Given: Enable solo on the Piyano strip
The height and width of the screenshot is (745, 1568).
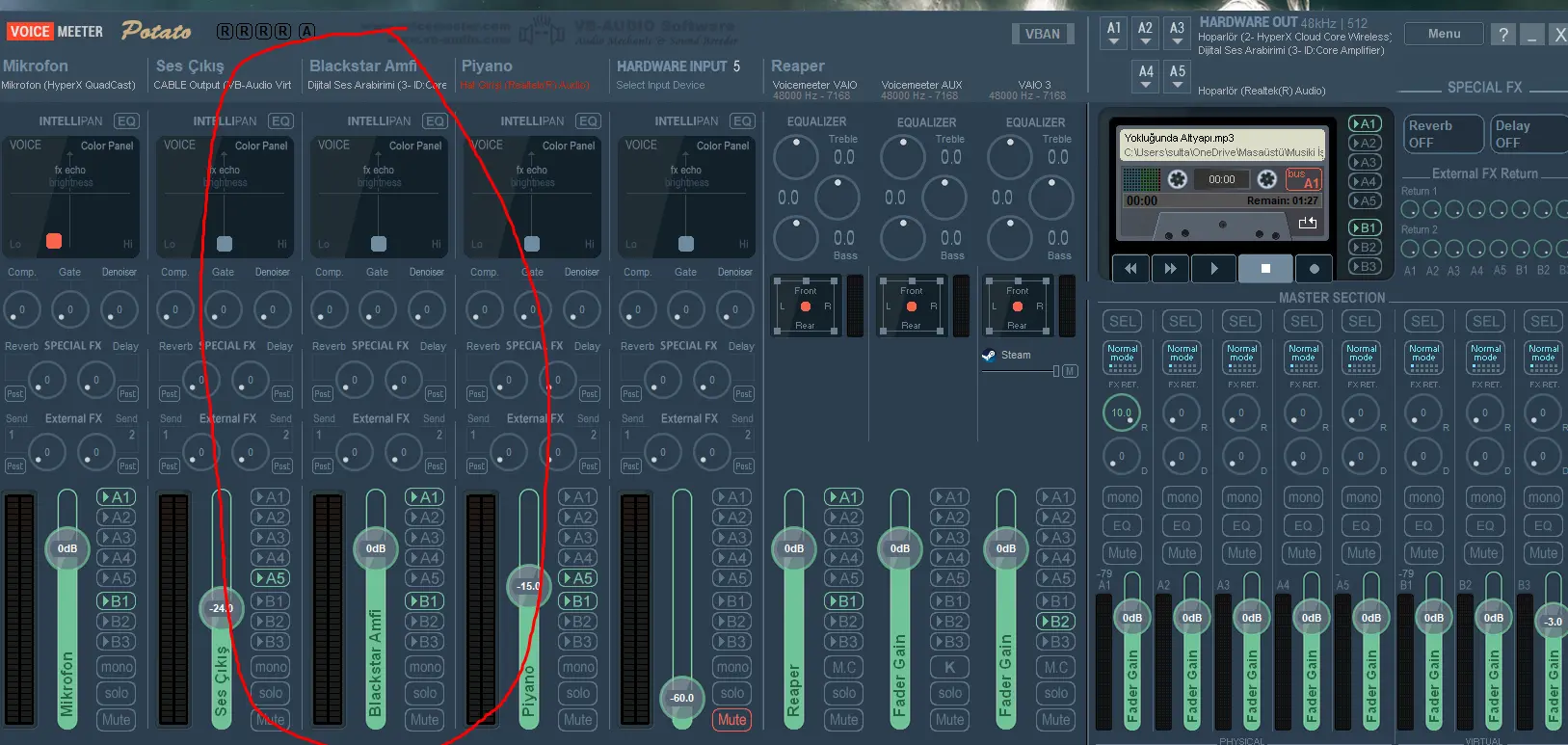Looking at the screenshot, I should coord(578,693).
